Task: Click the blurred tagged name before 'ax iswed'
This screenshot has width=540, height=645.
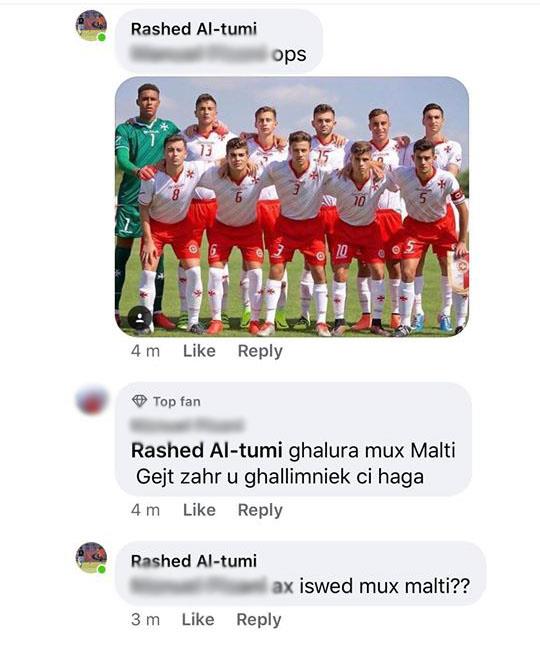Action: pos(201,585)
